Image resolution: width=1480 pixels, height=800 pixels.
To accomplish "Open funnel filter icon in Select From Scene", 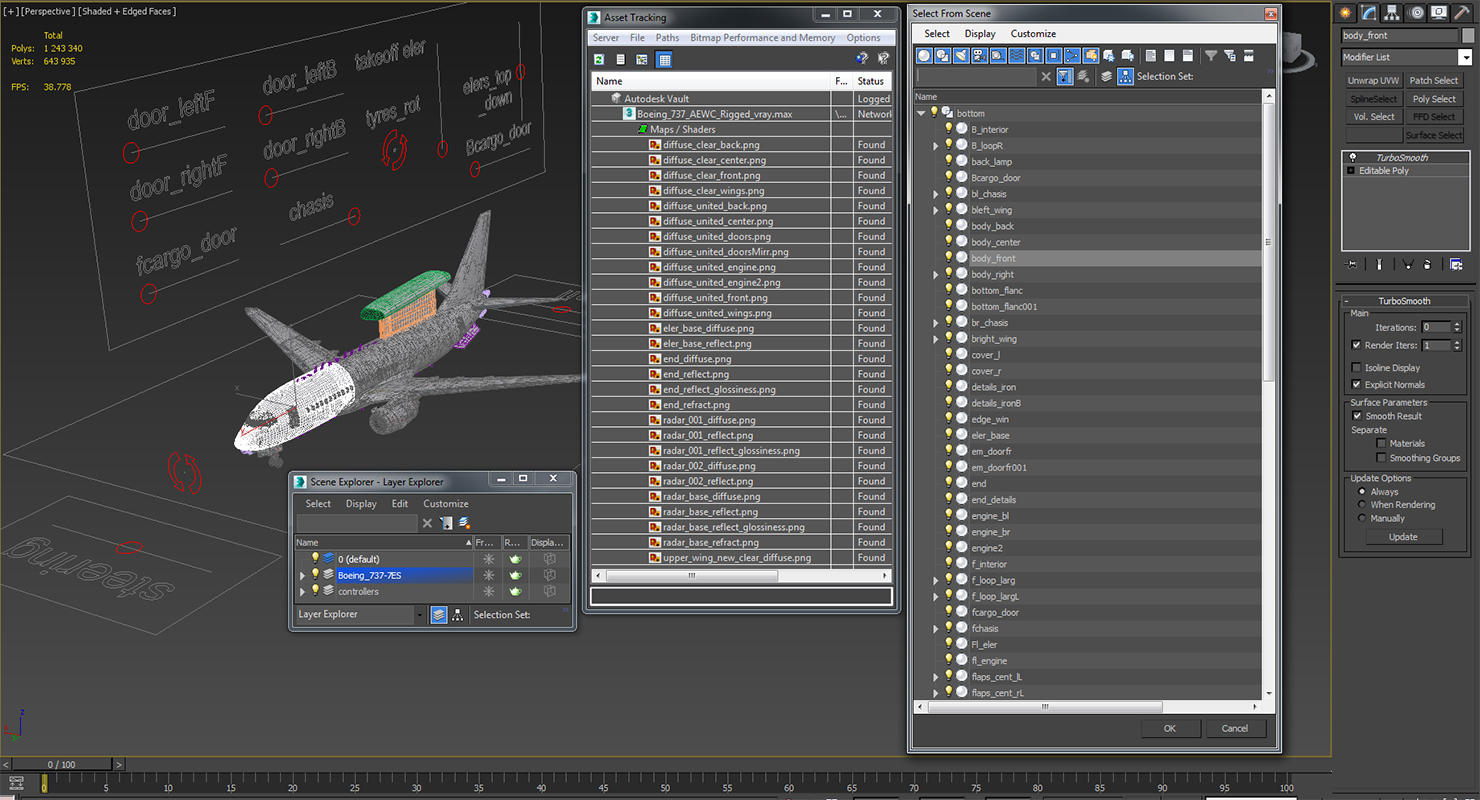I will [x=1211, y=56].
